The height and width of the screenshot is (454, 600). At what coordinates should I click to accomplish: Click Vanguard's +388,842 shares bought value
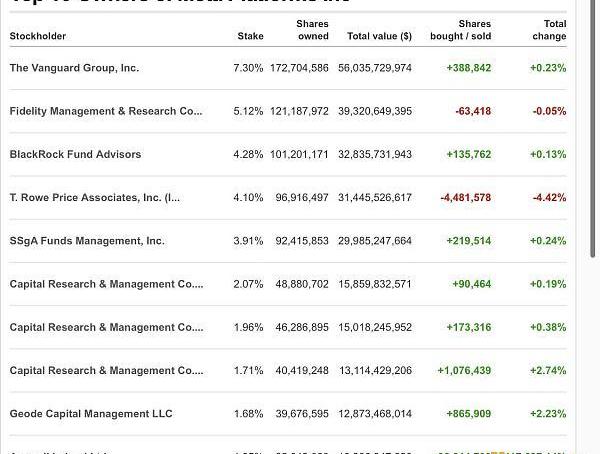point(469,68)
